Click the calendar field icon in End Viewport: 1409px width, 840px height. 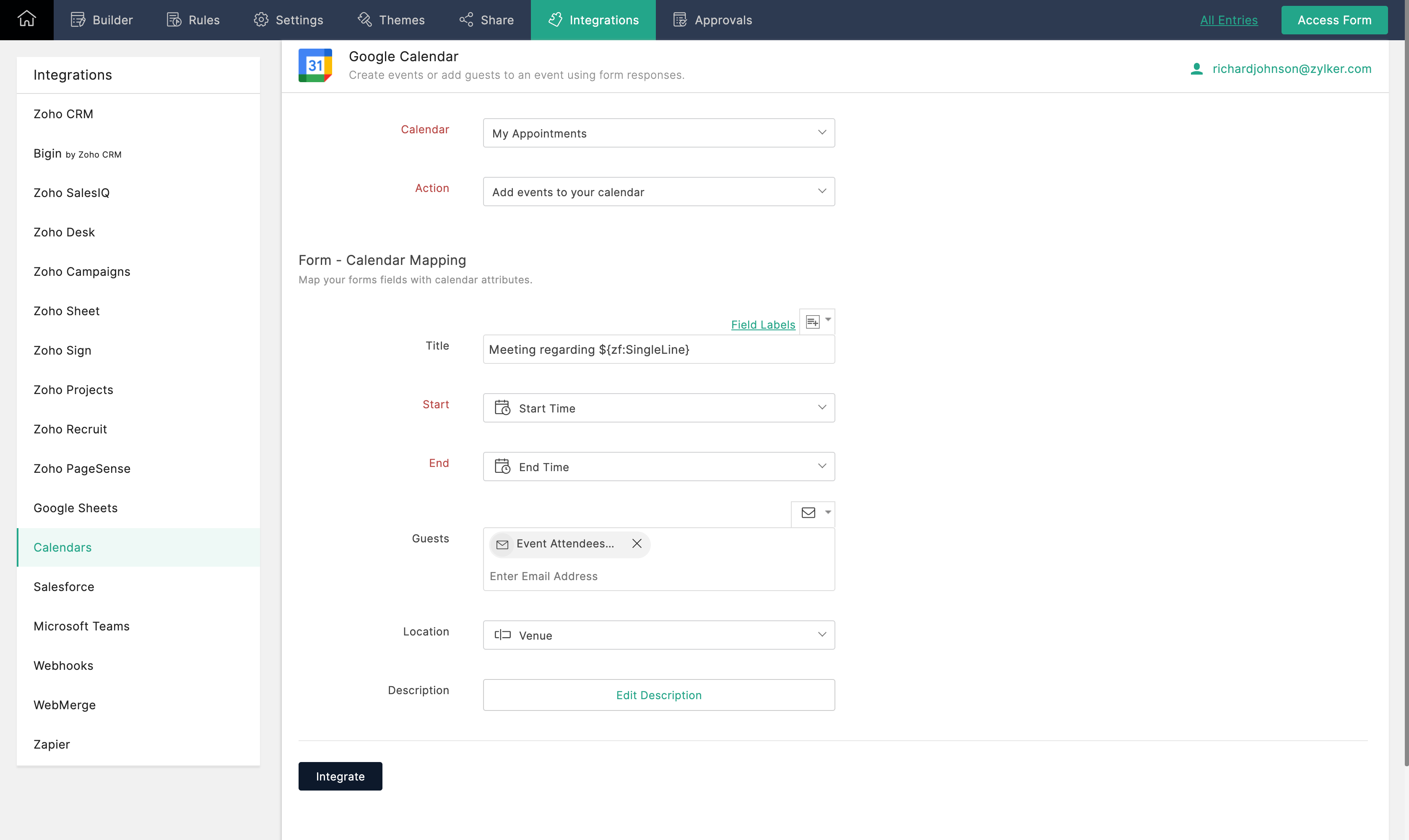click(x=502, y=467)
